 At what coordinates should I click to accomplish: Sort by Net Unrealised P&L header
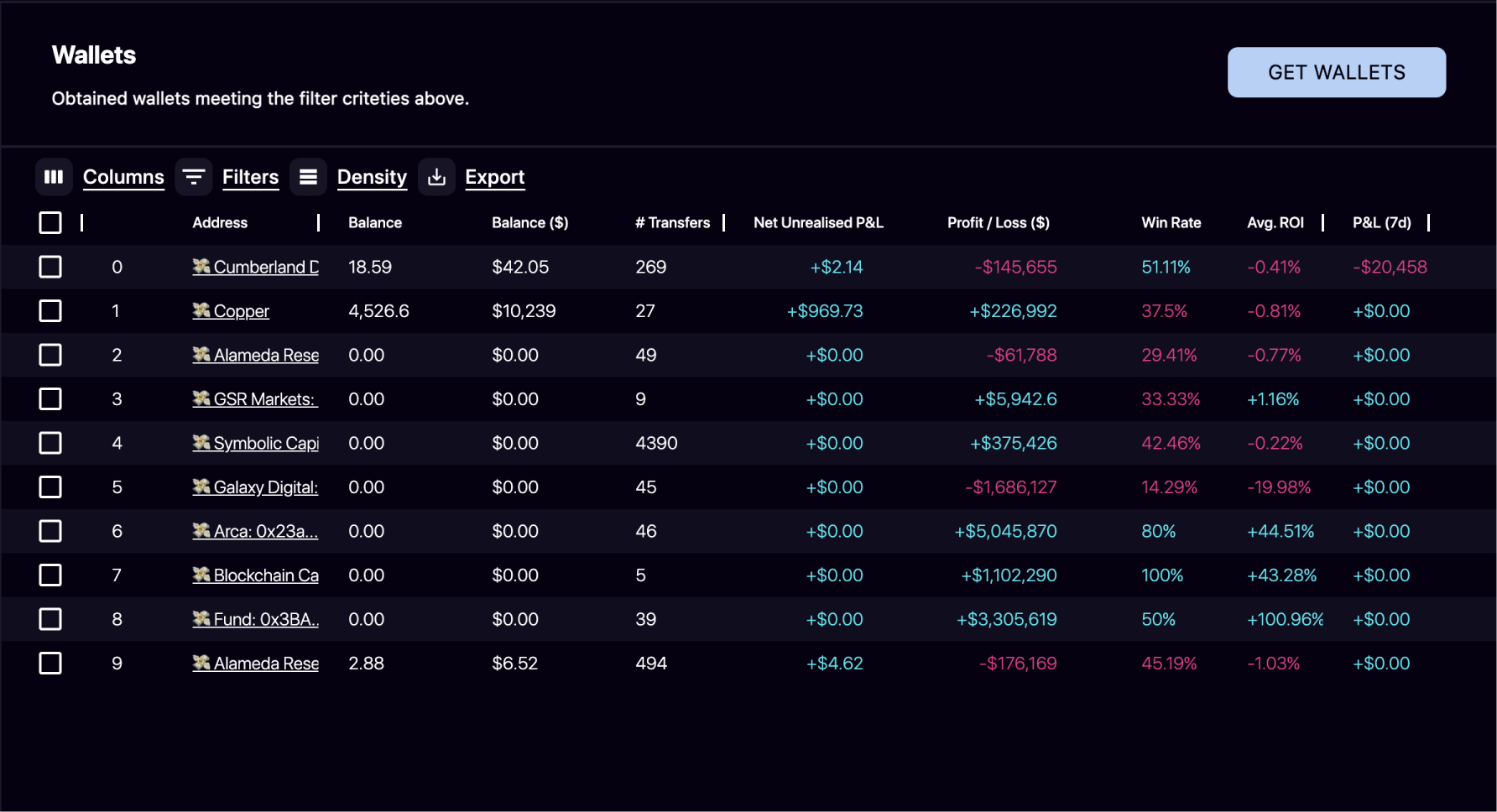[818, 222]
